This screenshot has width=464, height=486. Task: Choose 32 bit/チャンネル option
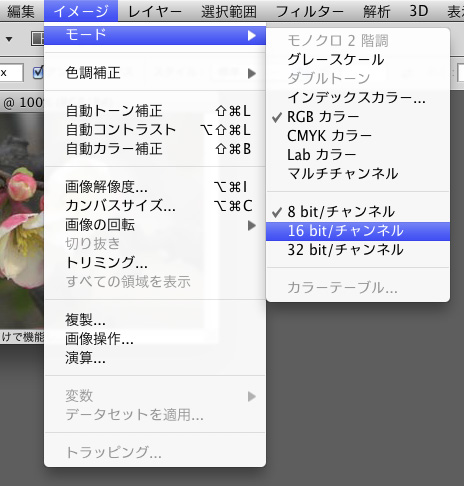[358, 250]
